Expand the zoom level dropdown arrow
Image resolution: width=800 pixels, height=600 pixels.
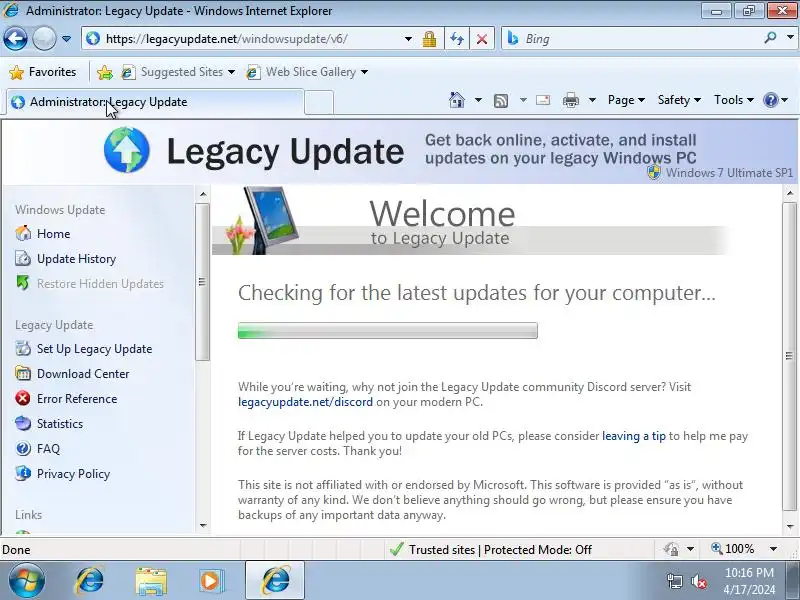773,549
